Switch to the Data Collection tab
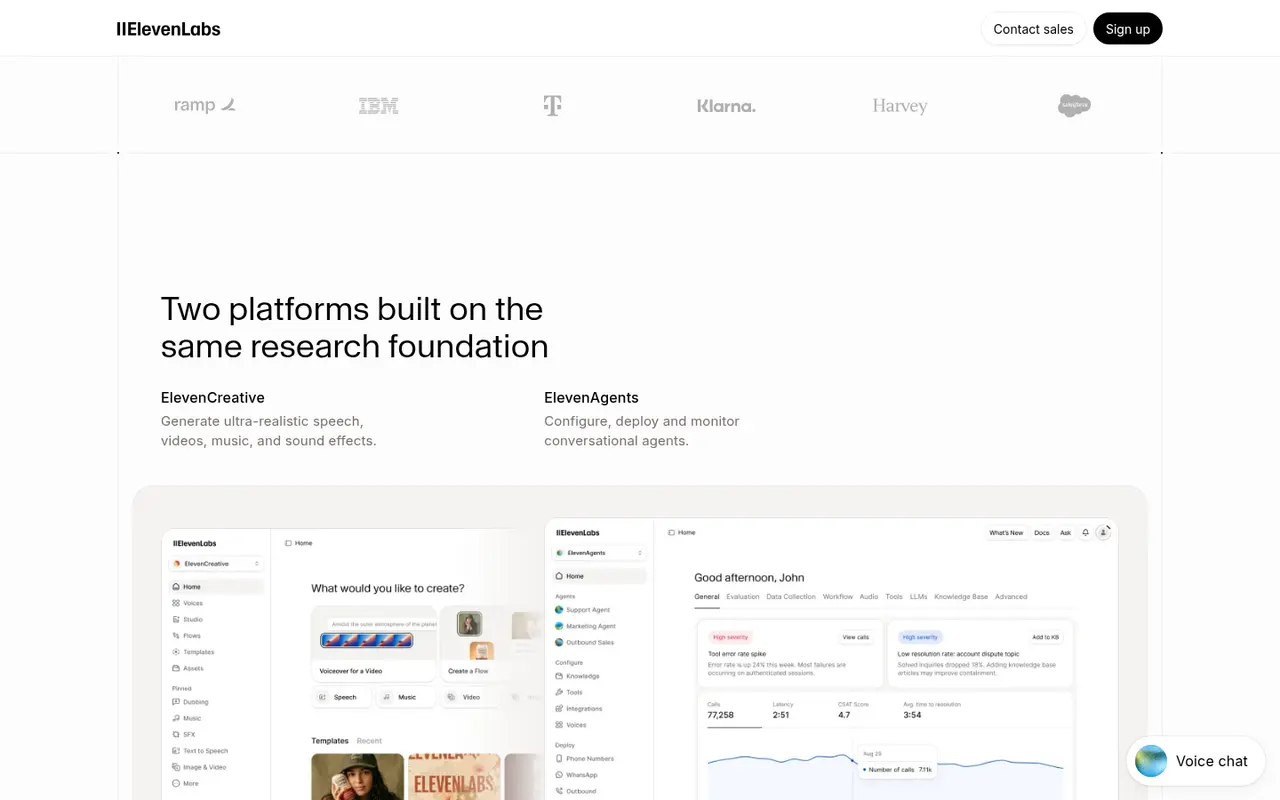1280x800 pixels. tap(791, 597)
